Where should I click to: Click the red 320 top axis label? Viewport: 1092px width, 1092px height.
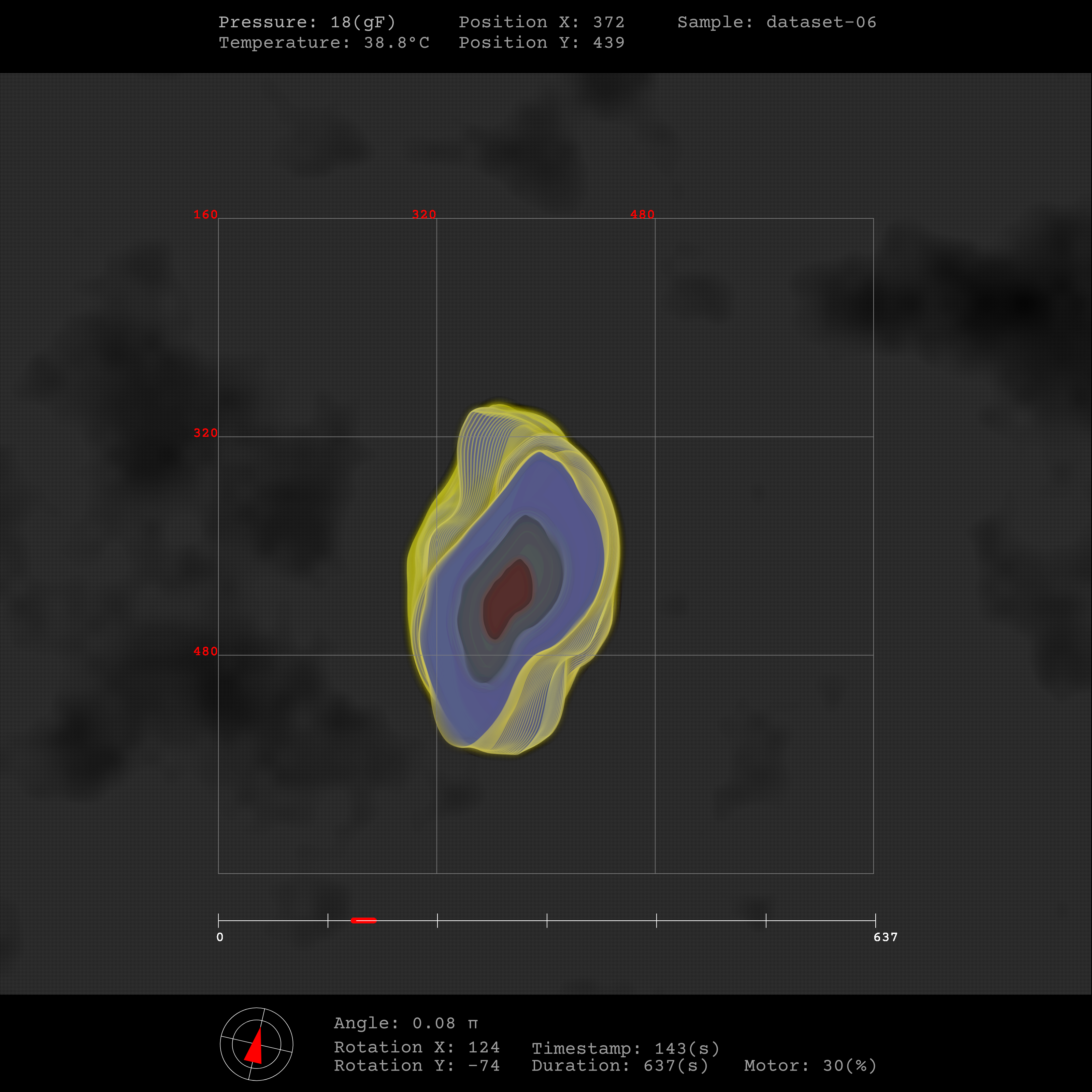click(x=424, y=214)
